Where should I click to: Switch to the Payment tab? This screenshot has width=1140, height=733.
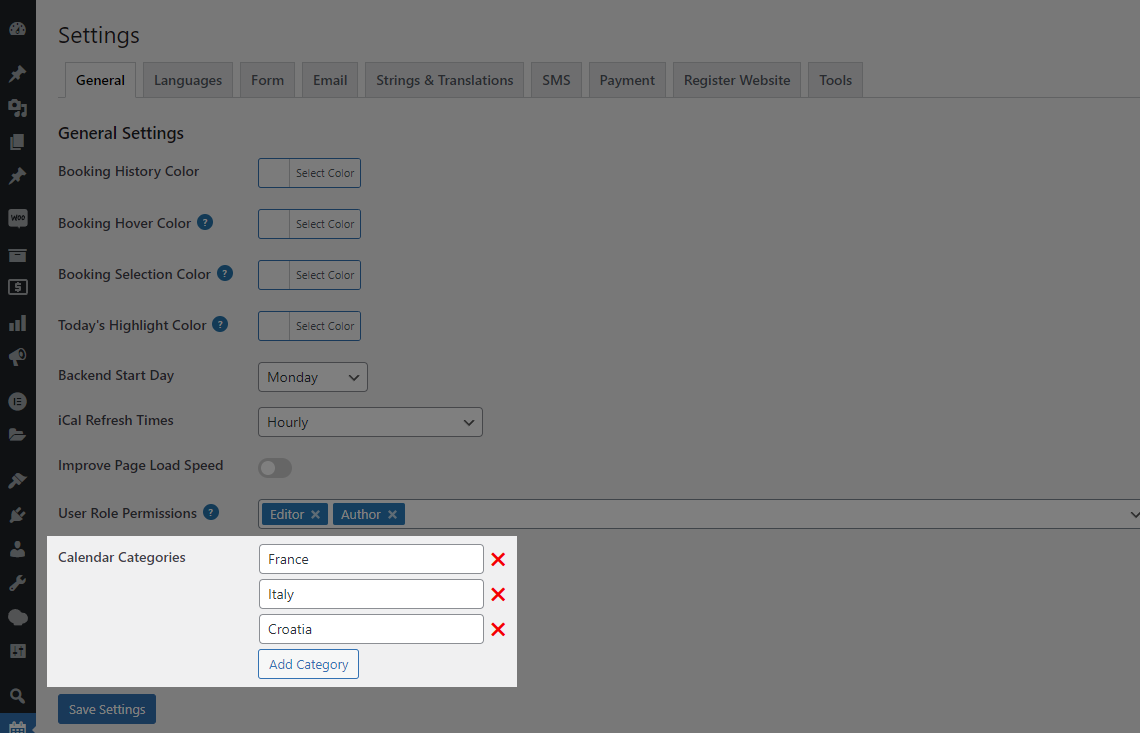tap(627, 79)
